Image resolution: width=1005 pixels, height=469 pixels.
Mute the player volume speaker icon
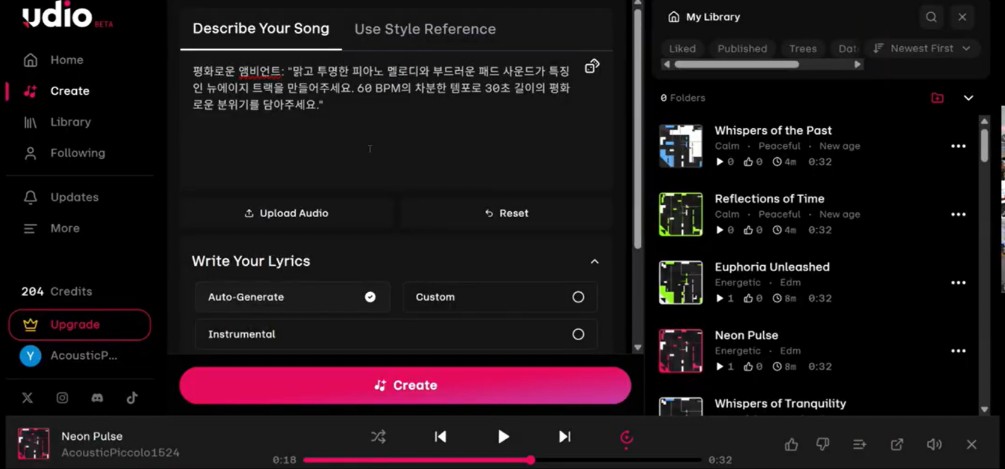[x=934, y=444]
